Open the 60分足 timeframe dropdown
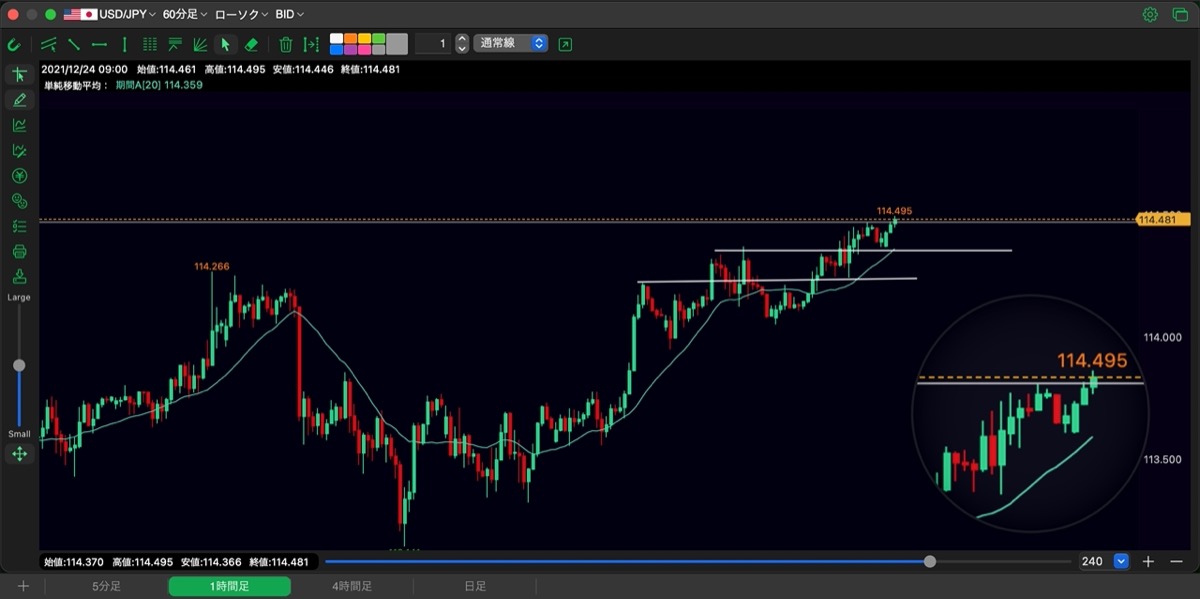1200x599 pixels. click(185, 14)
